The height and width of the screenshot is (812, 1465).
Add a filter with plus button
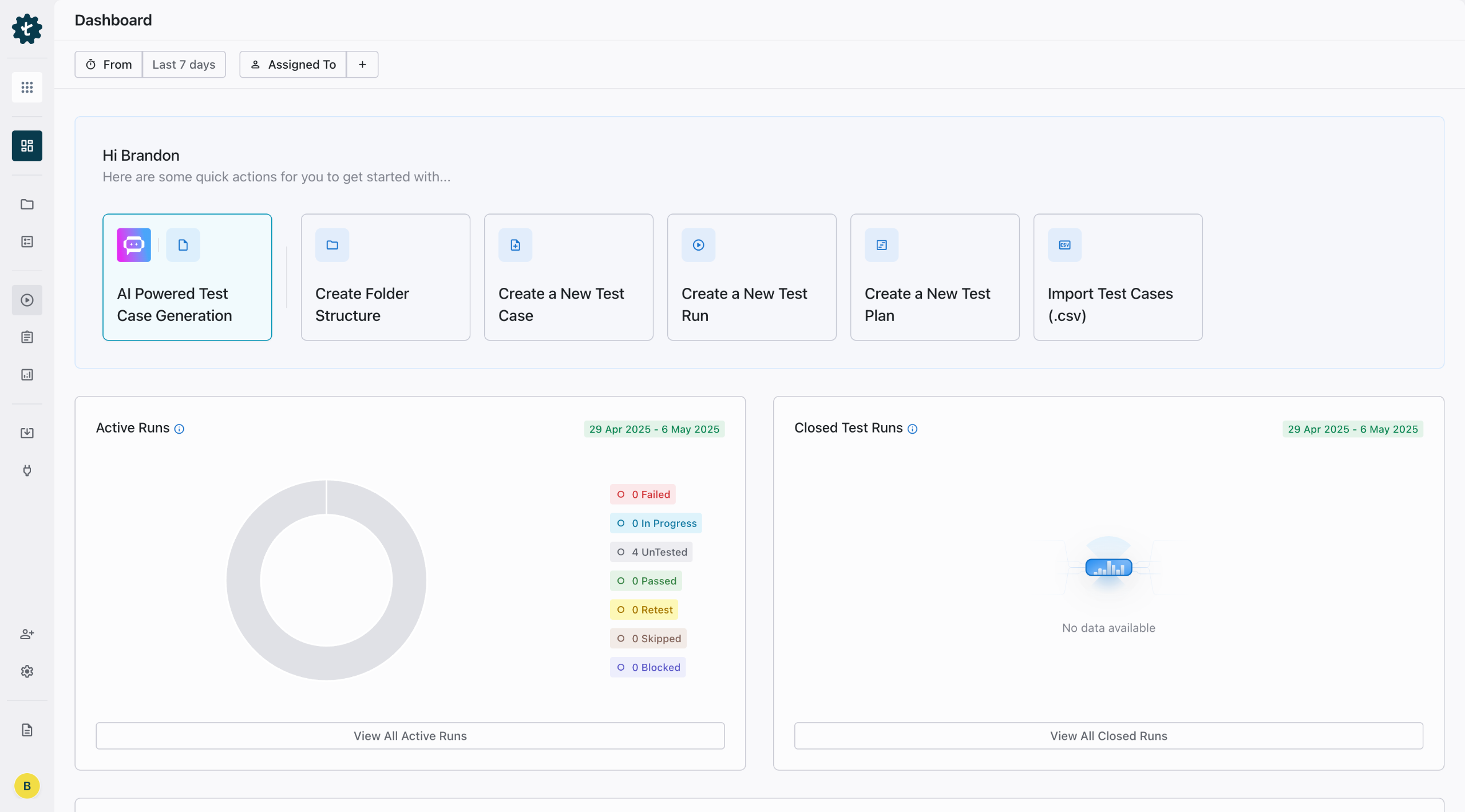(x=362, y=65)
